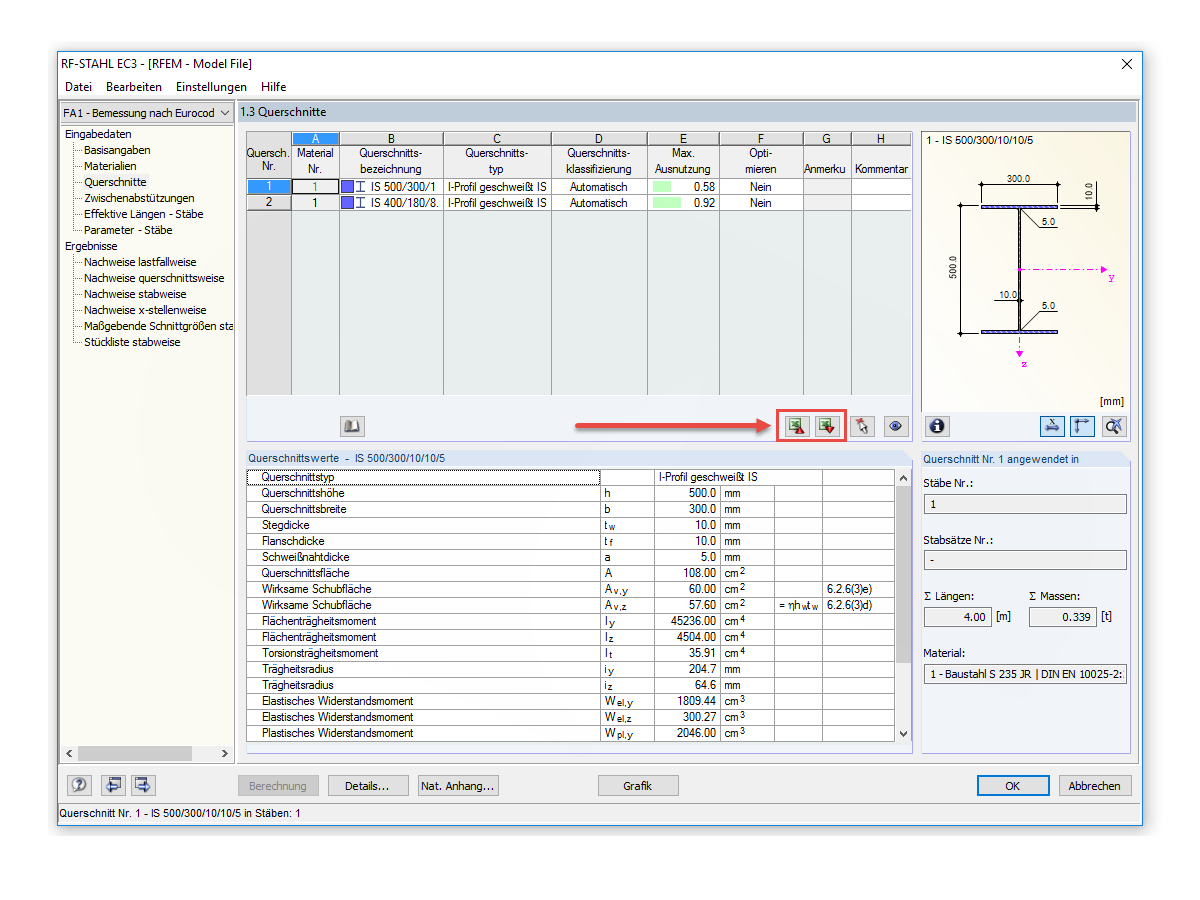Select Querschnitte tree item
Image resolution: width=1200 pixels, height=900 pixels.
(x=115, y=182)
